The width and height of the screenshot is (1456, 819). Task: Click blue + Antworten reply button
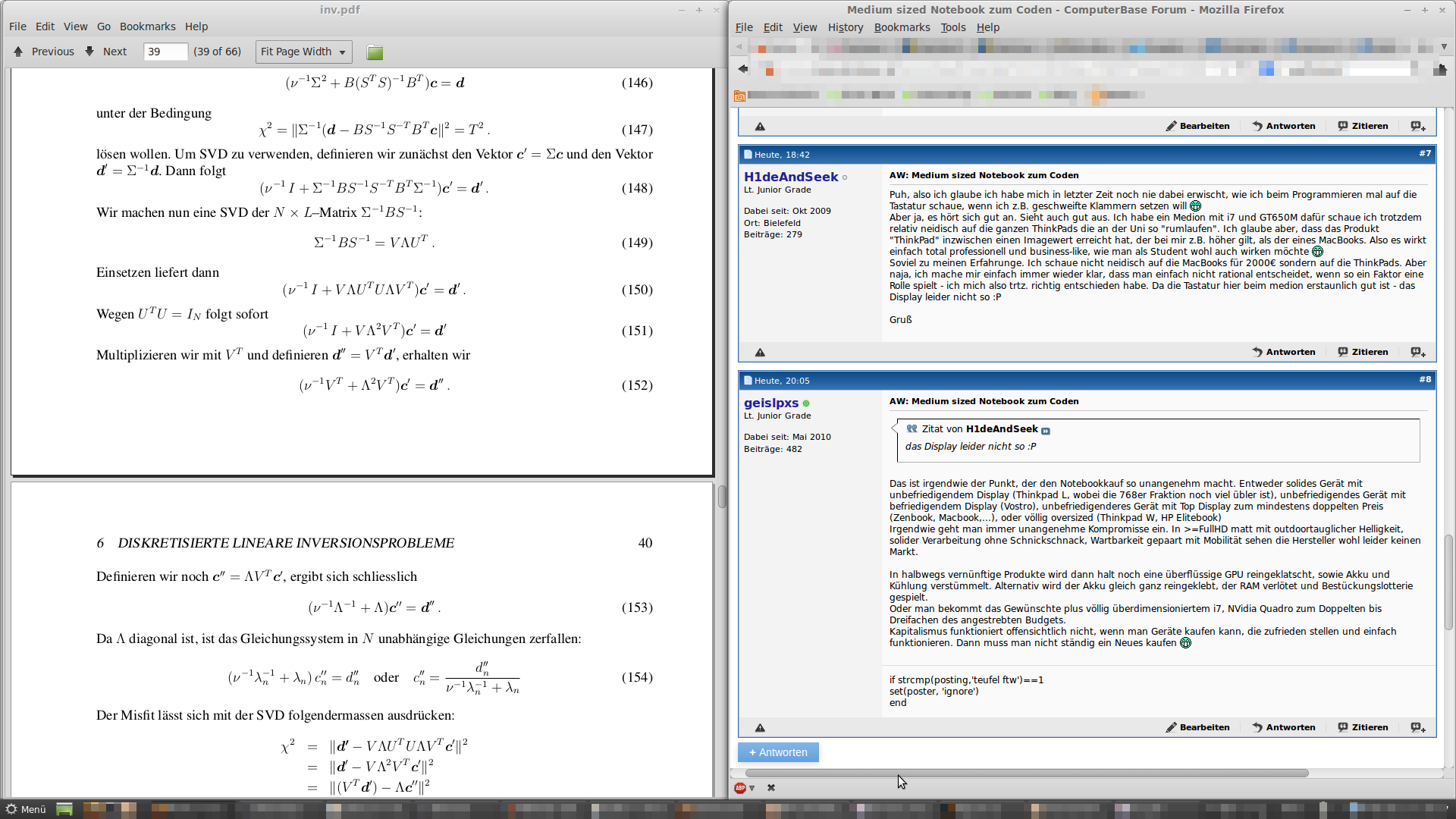778,752
